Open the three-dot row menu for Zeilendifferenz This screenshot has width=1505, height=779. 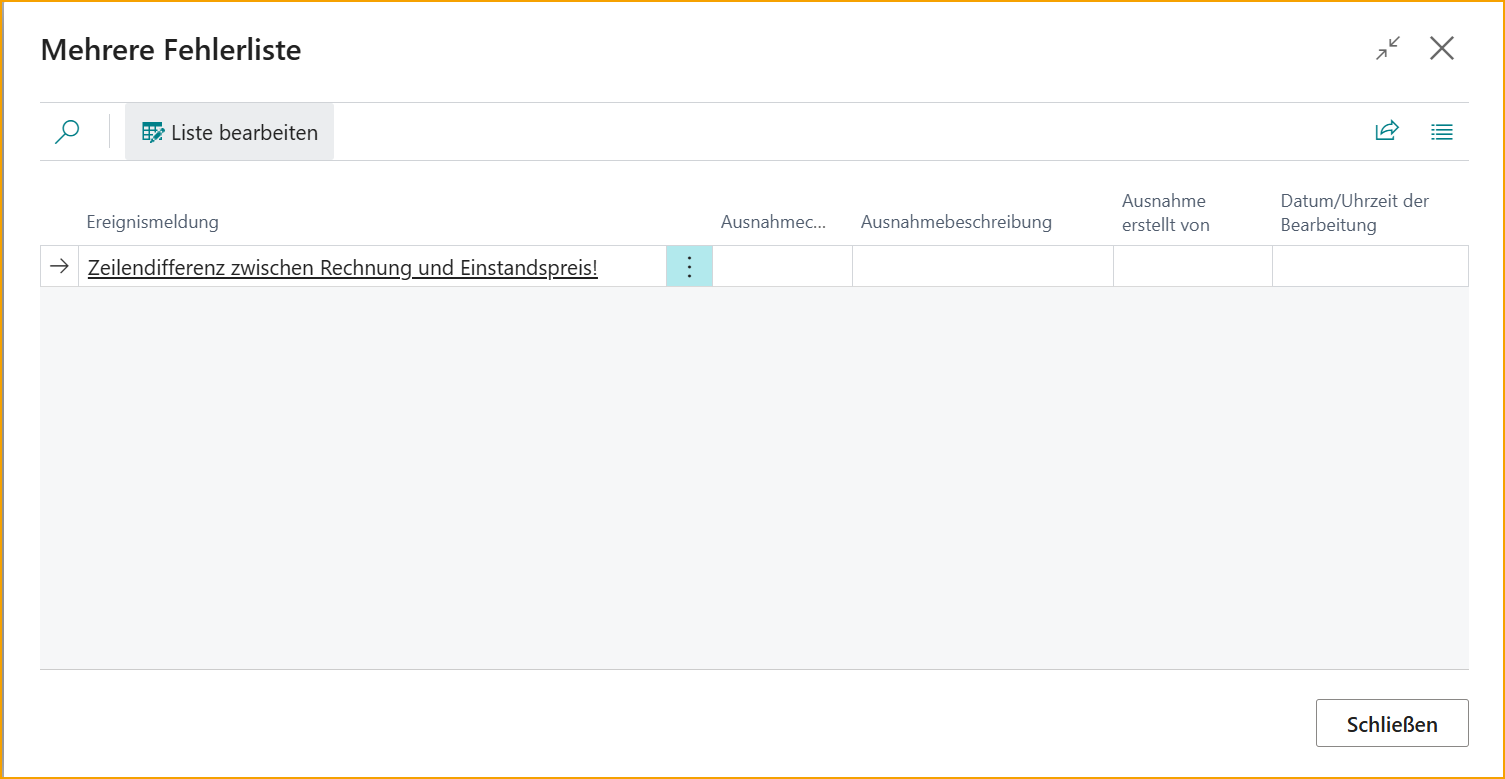coord(689,267)
